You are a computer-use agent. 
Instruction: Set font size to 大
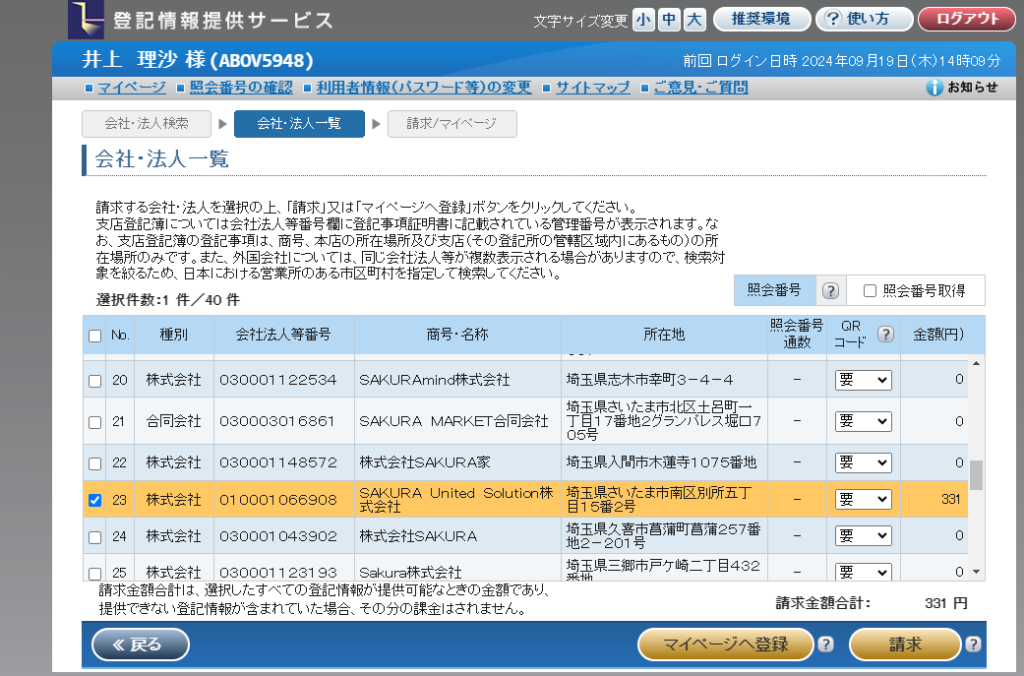695,19
